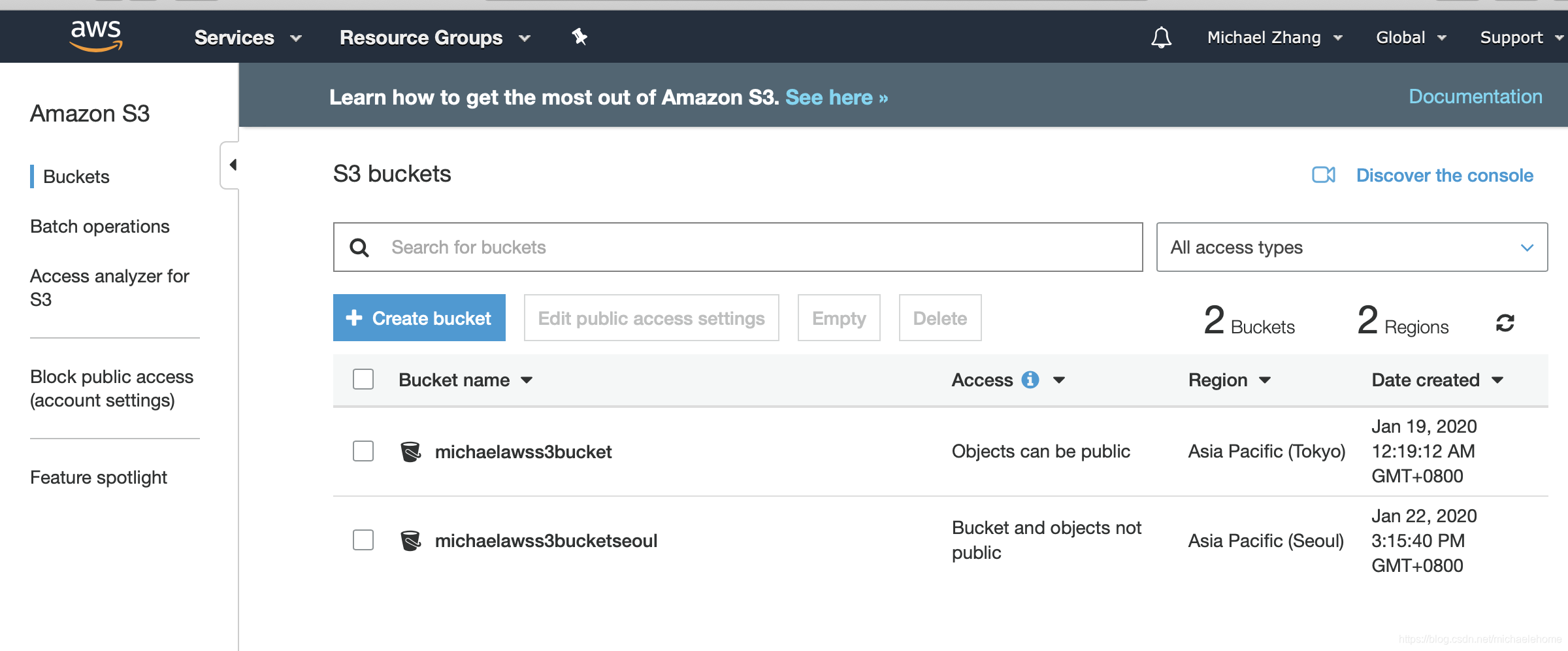This screenshot has width=1568, height=651.
Task: Click the Access column sort arrow
Action: (1059, 380)
